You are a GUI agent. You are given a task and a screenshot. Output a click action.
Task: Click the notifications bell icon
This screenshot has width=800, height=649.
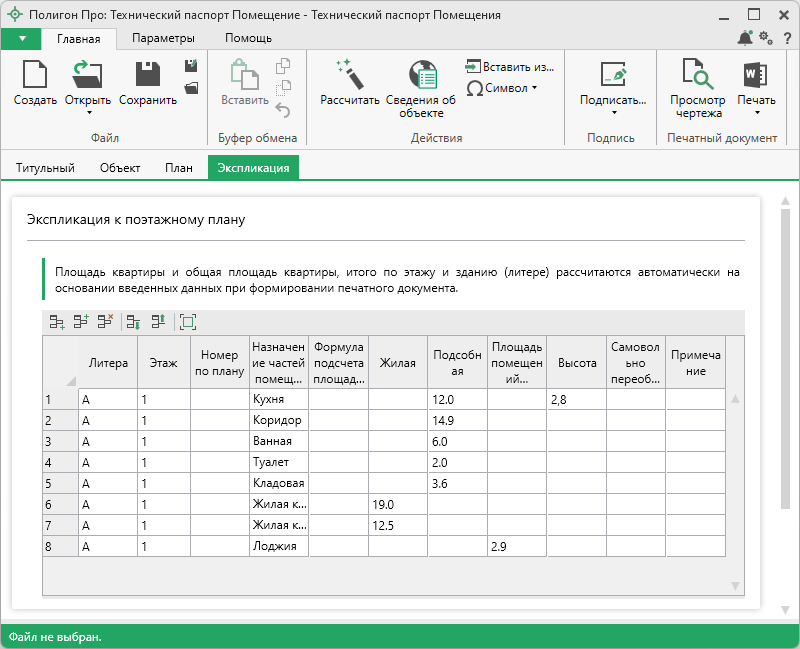pos(745,38)
